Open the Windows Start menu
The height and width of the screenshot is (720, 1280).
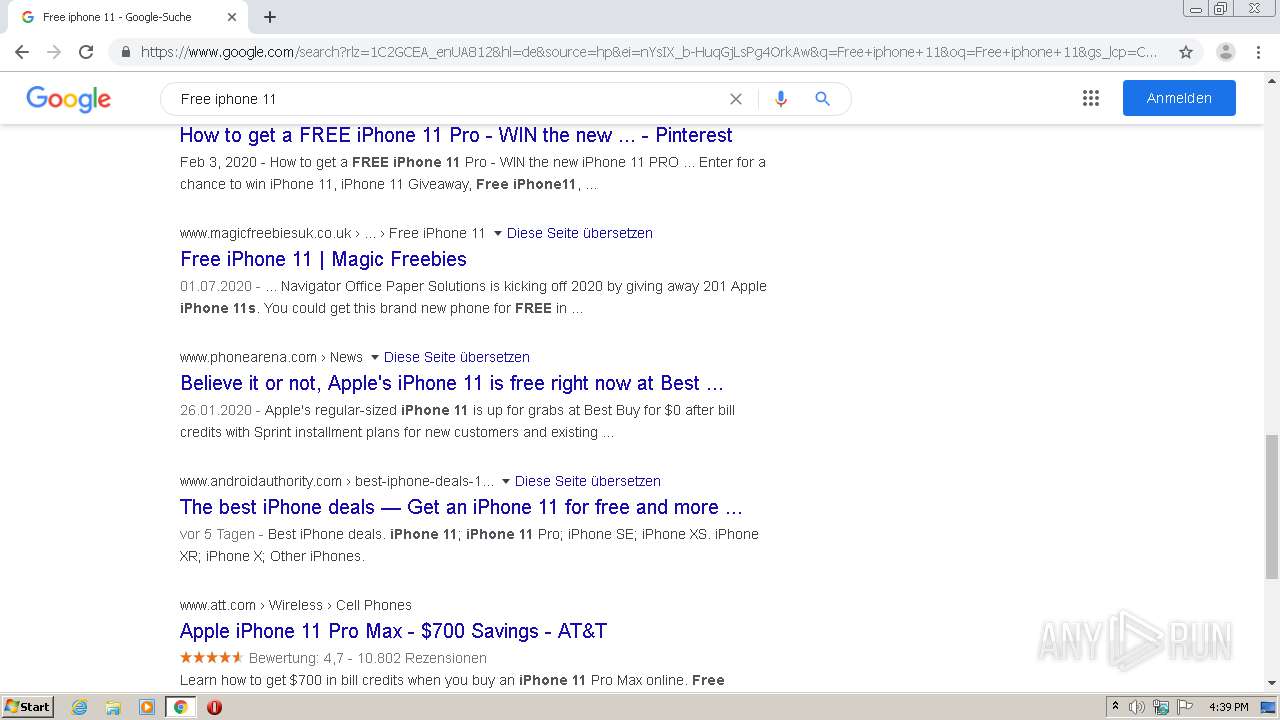27,706
